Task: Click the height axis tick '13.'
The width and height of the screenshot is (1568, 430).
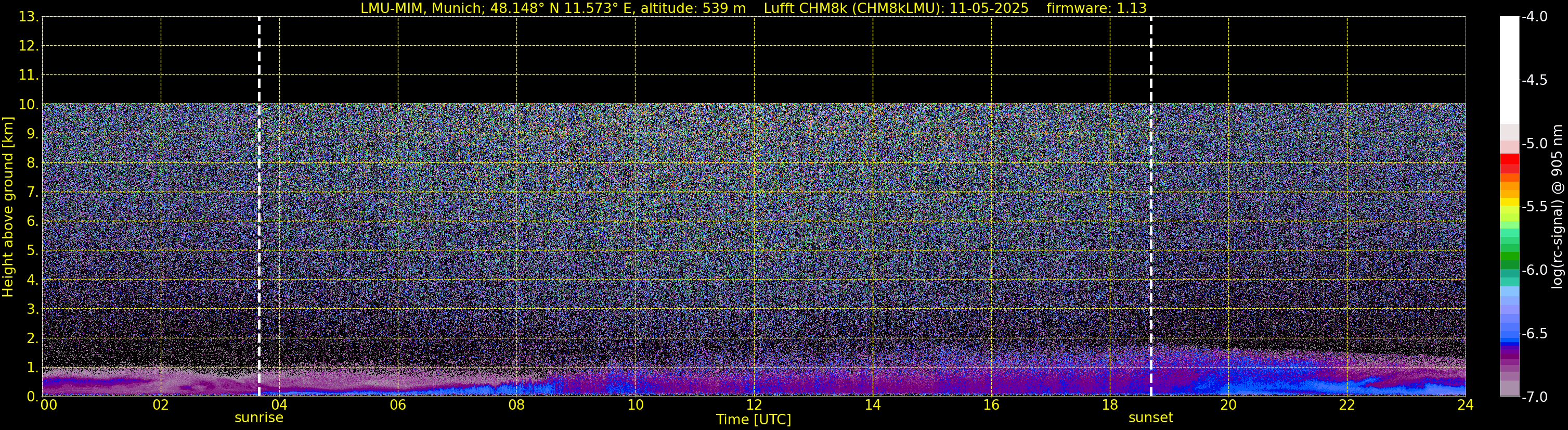Action: [29, 17]
